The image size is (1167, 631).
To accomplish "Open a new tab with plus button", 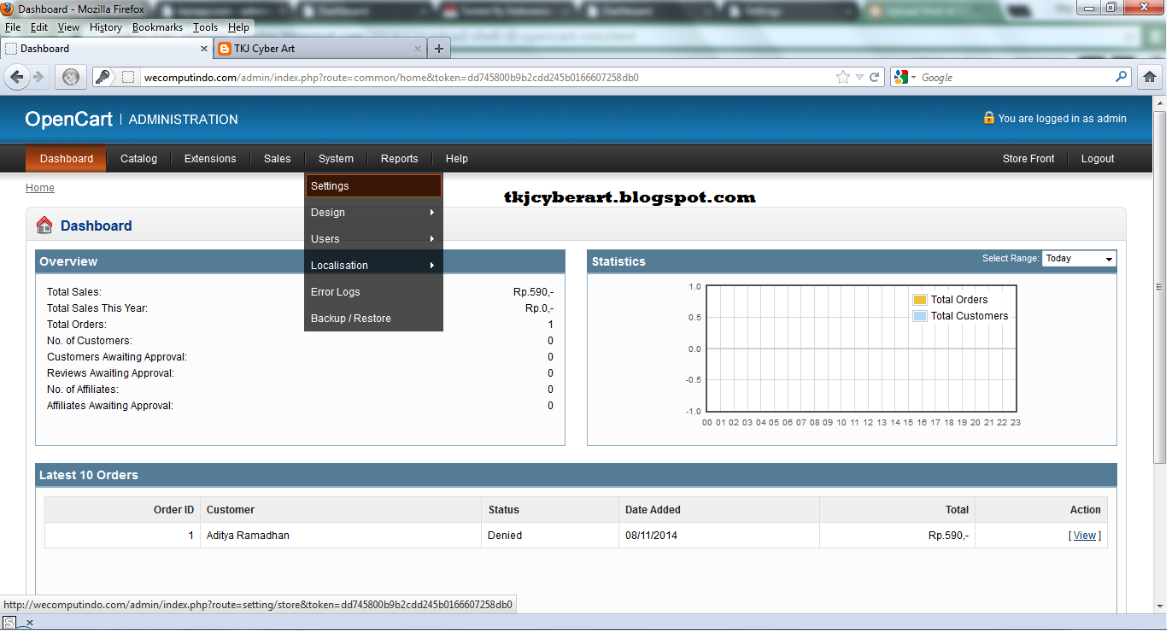I will point(439,48).
